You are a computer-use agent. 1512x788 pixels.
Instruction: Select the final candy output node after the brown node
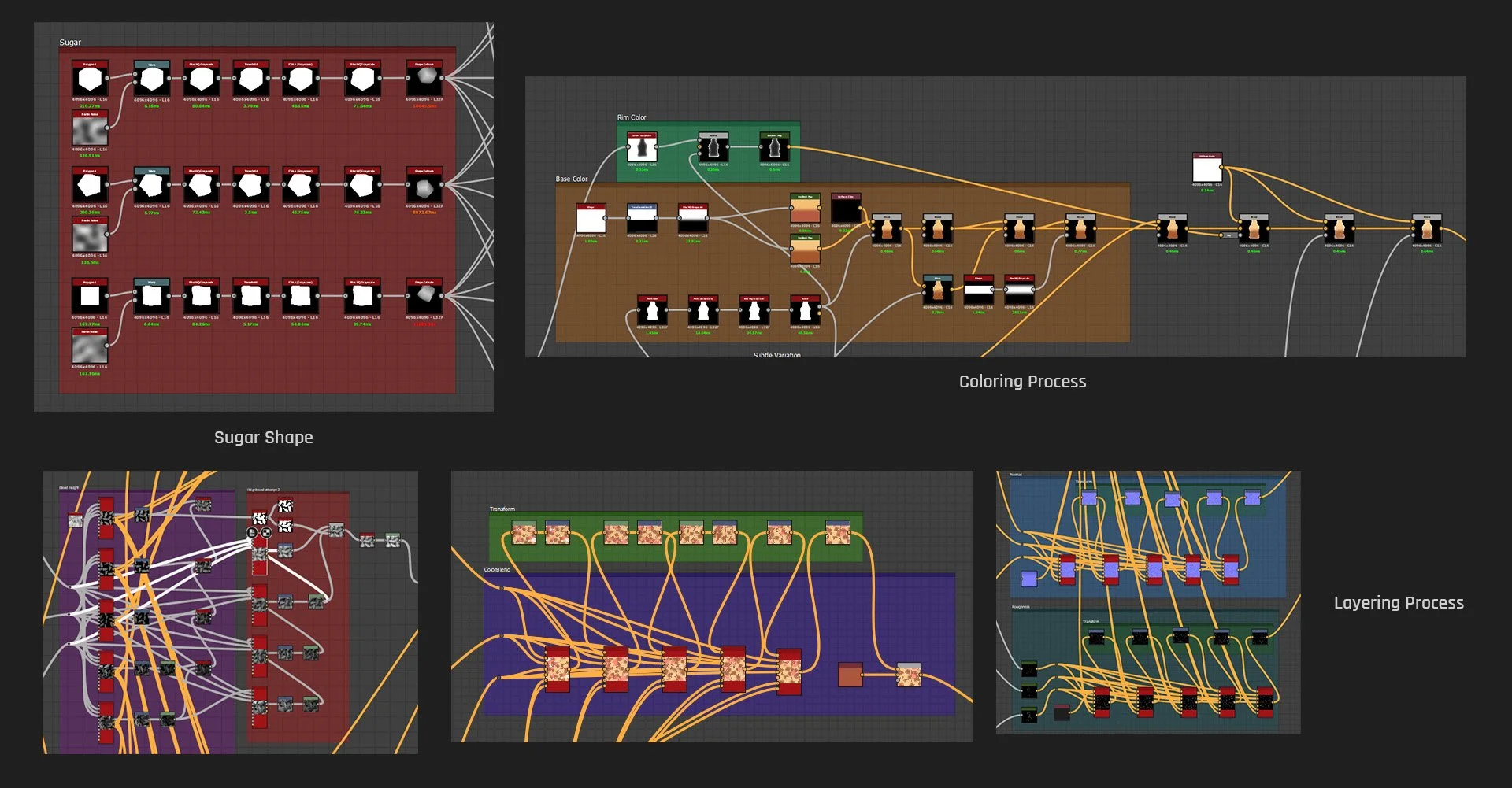point(909,675)
